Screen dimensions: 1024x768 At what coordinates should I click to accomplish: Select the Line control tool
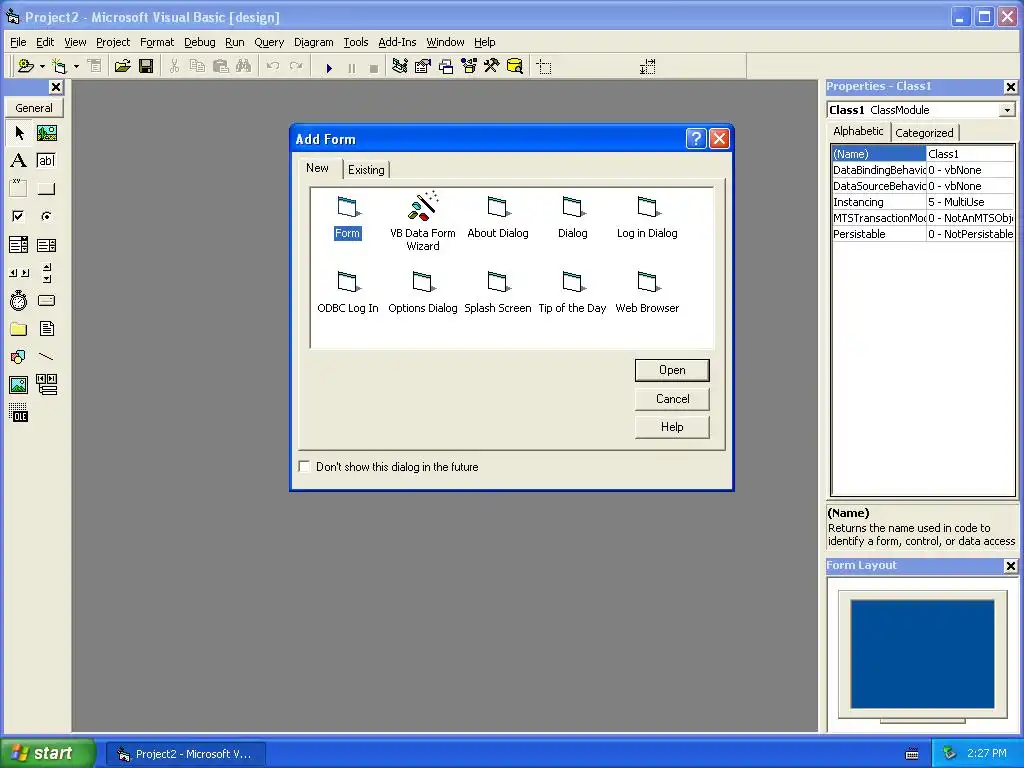[x=46, y=357]
